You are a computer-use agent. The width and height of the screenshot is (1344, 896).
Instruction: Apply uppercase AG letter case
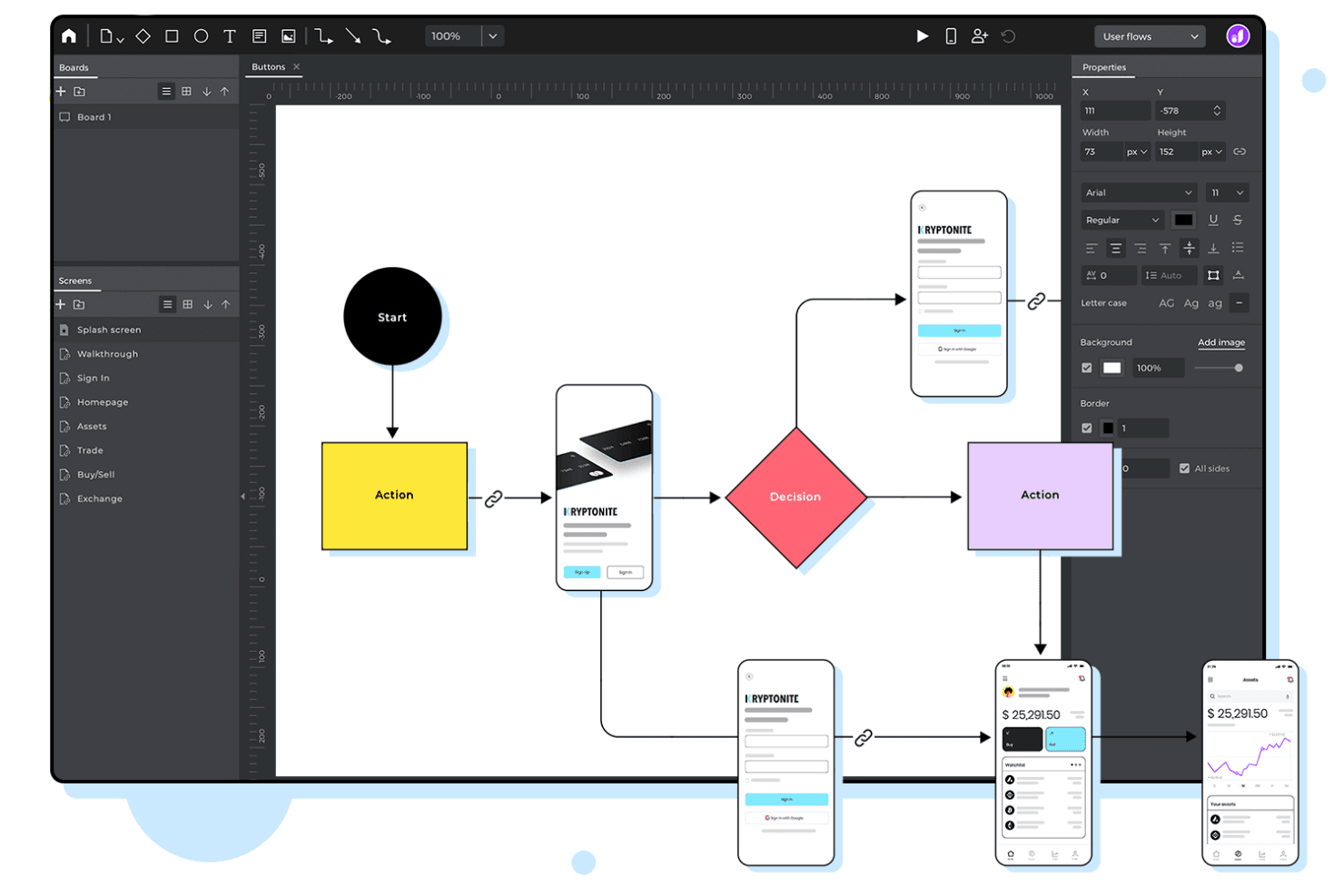pos(1167,303)
